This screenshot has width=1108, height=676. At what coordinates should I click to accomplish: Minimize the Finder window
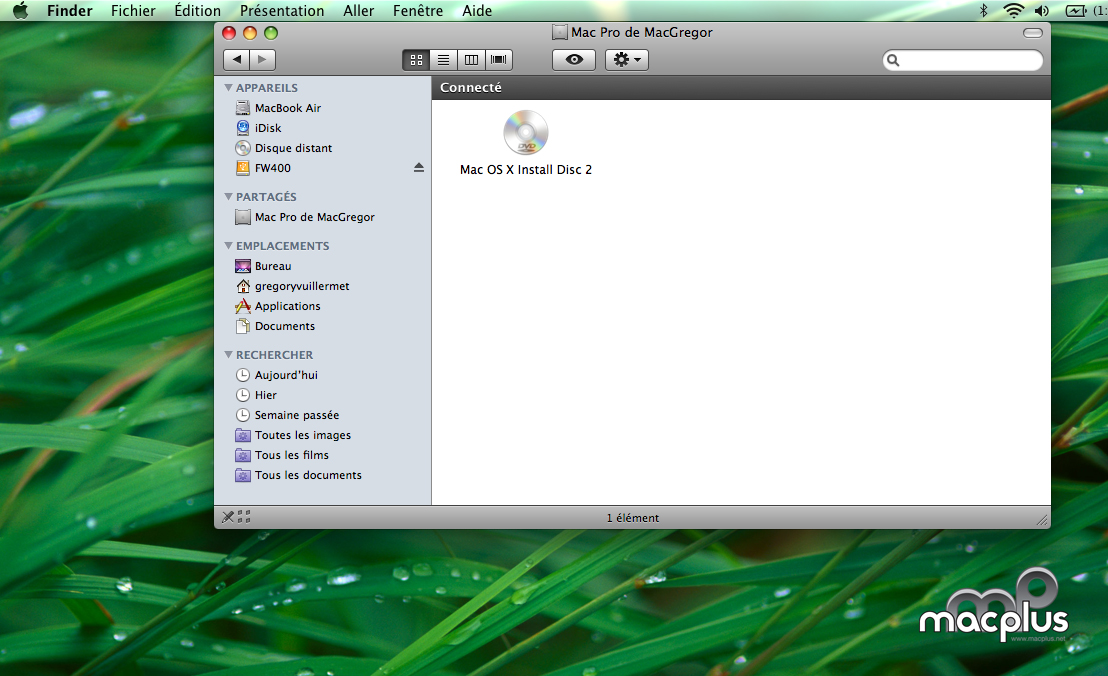(249, 32)
